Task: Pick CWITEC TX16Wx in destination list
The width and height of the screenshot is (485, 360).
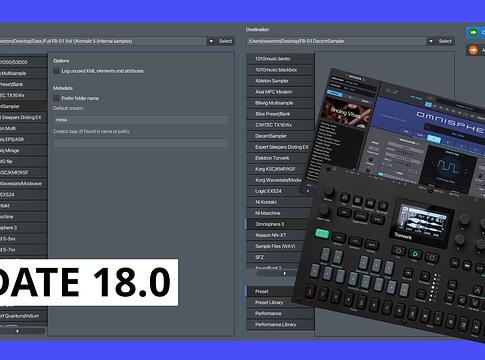Action: 280,125
